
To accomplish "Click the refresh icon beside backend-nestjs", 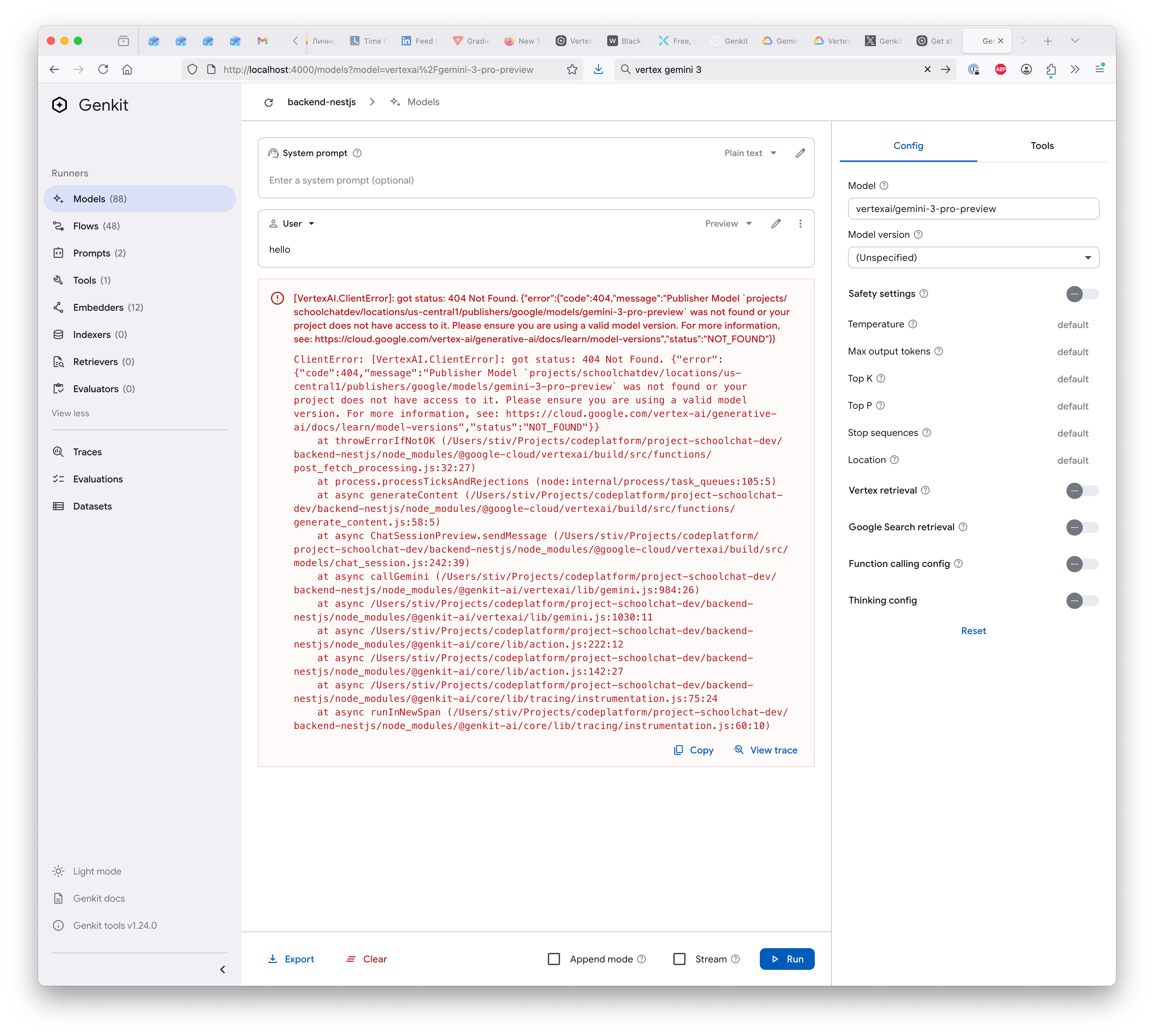I will click(269, 102).
